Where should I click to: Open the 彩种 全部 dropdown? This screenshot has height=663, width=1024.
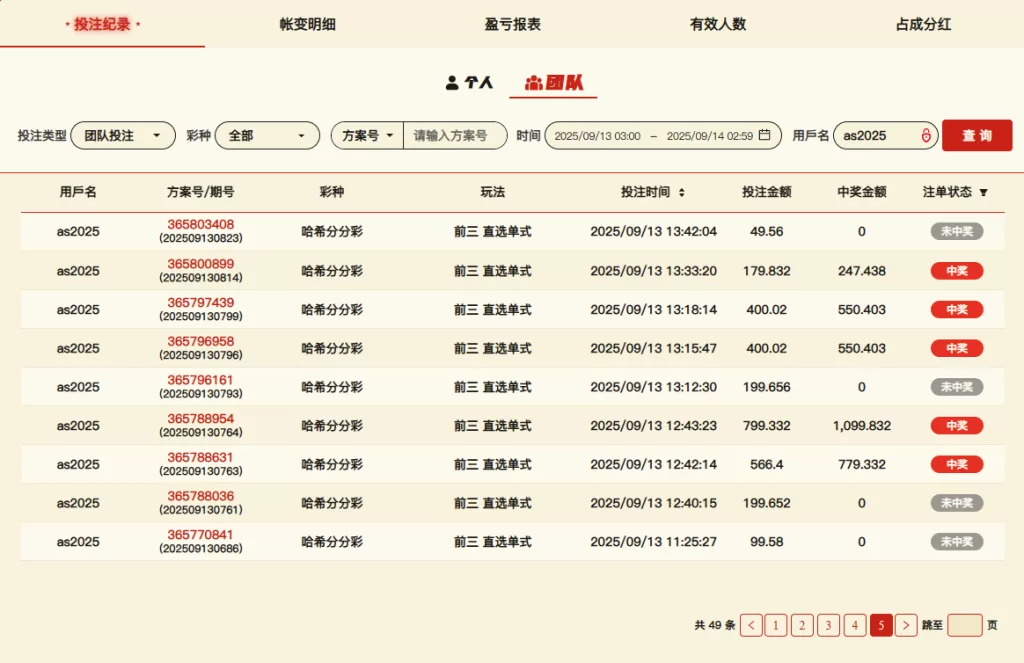pyautogui.click(x=267, y=135)
